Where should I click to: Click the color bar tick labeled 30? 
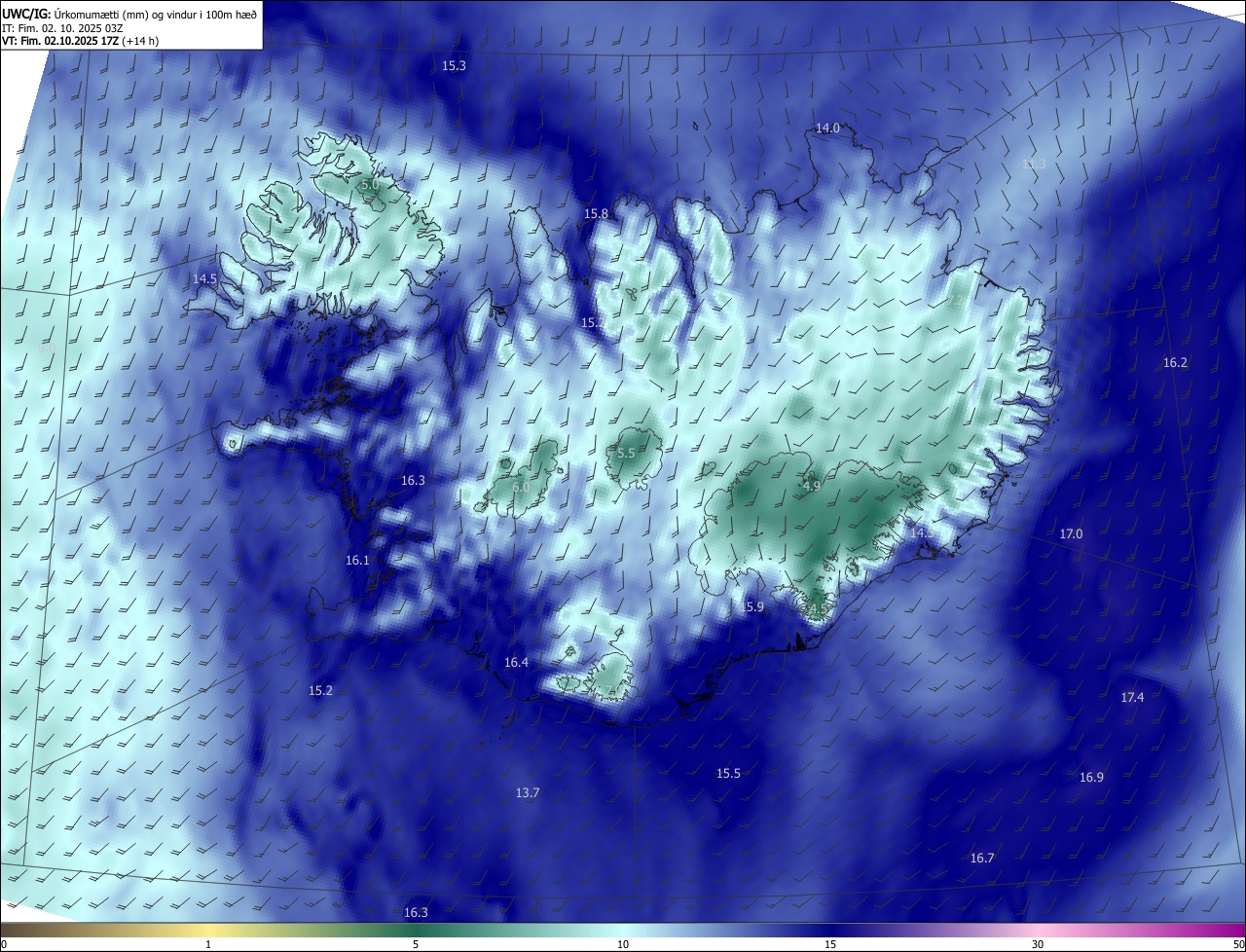click(x=1038, y=945)
